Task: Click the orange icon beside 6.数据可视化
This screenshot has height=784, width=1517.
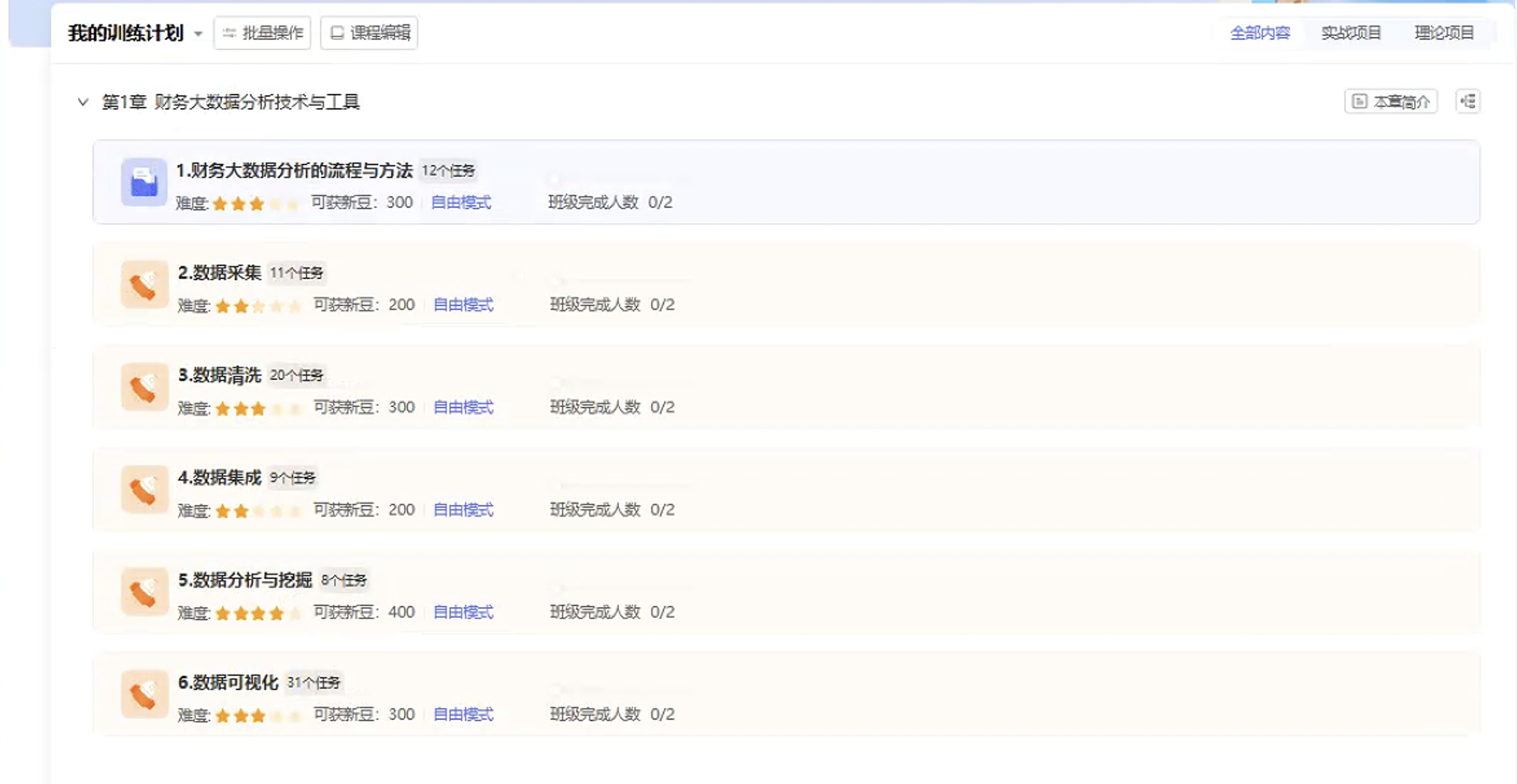Action: [x=144, y=694]
